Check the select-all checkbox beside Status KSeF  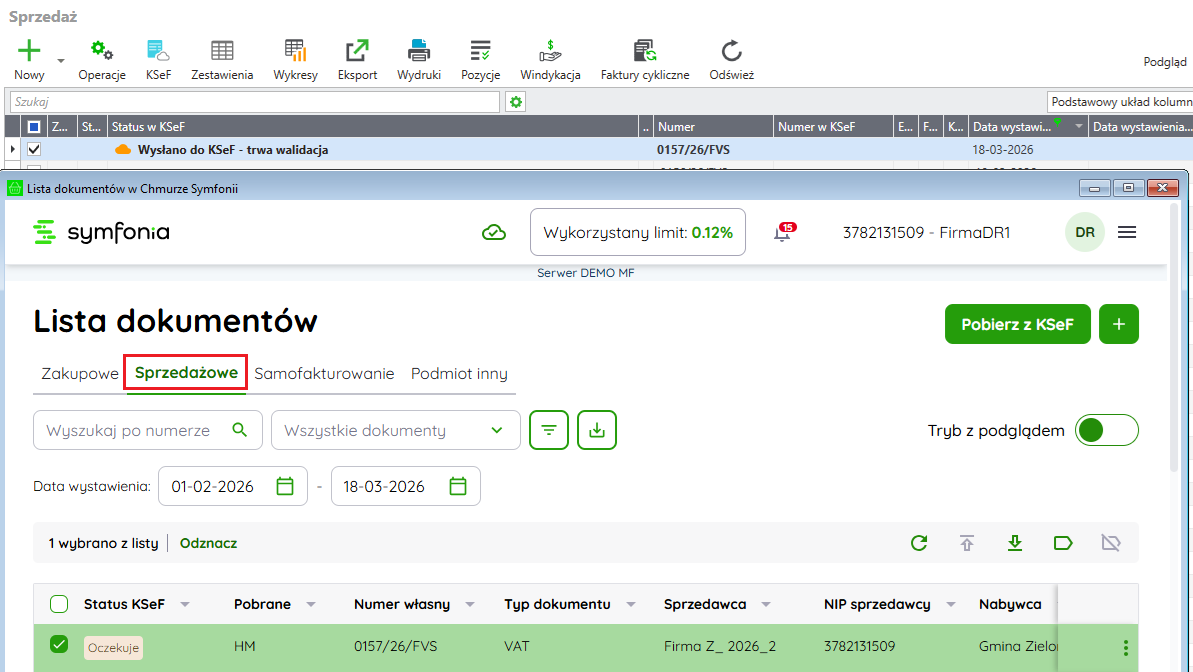pos(59,604)
